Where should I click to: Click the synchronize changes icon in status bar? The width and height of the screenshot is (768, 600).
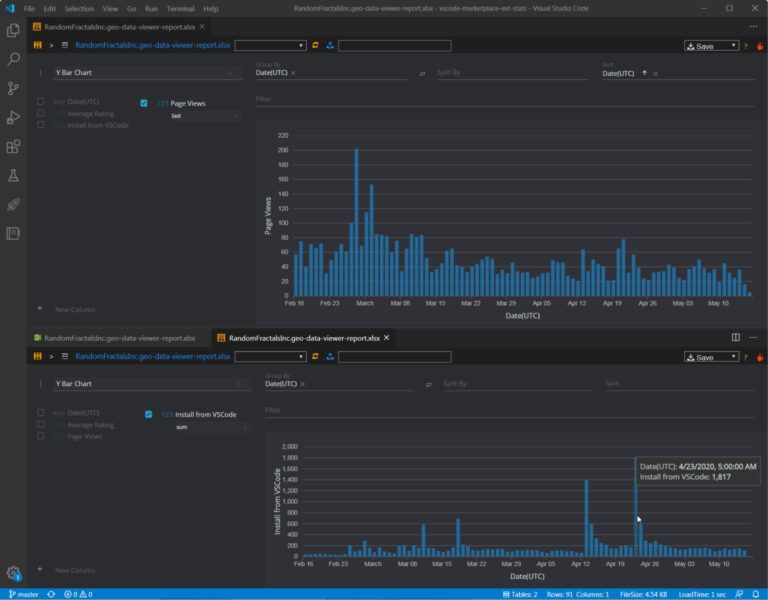(51, 594)
